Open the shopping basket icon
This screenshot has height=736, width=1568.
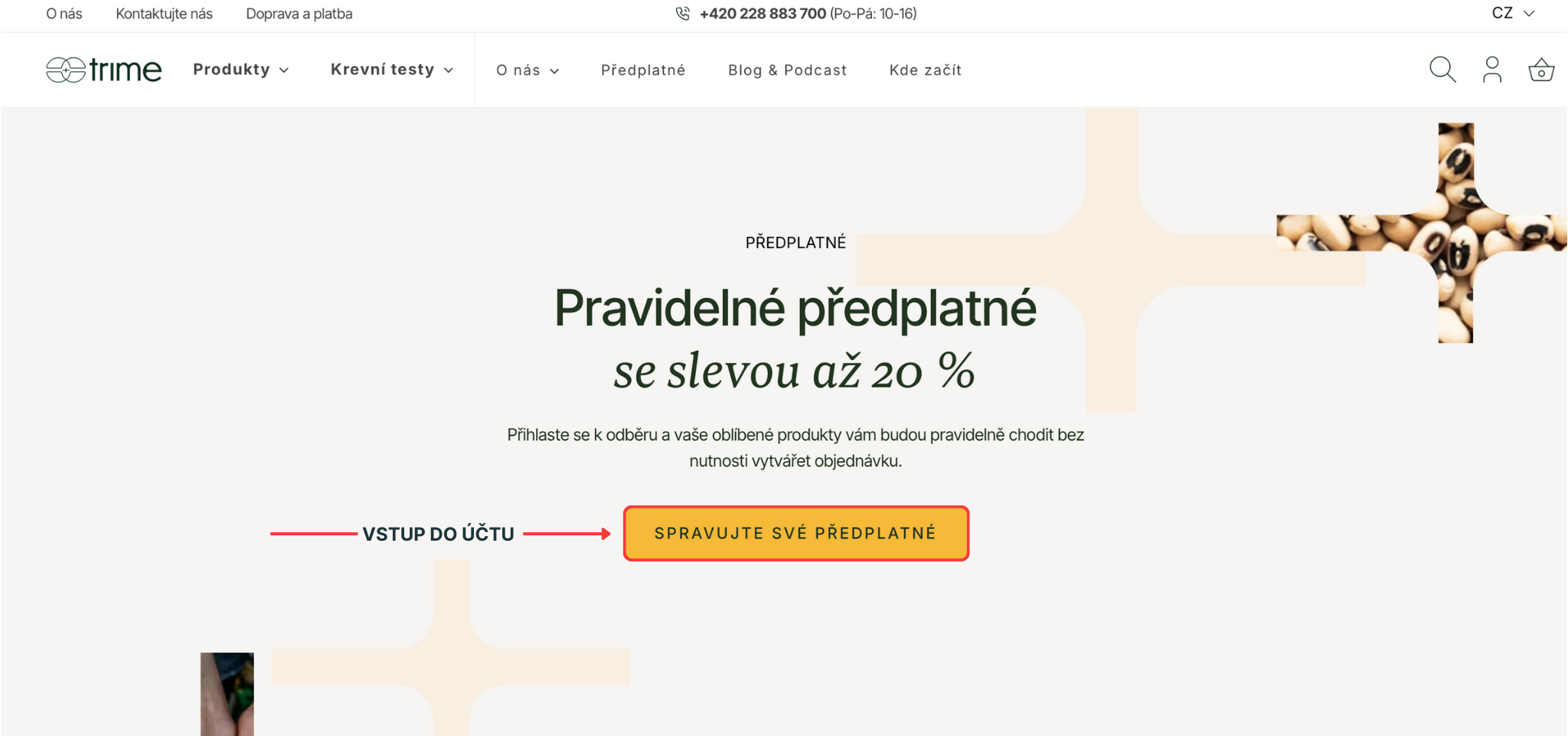pos(1541,70)
